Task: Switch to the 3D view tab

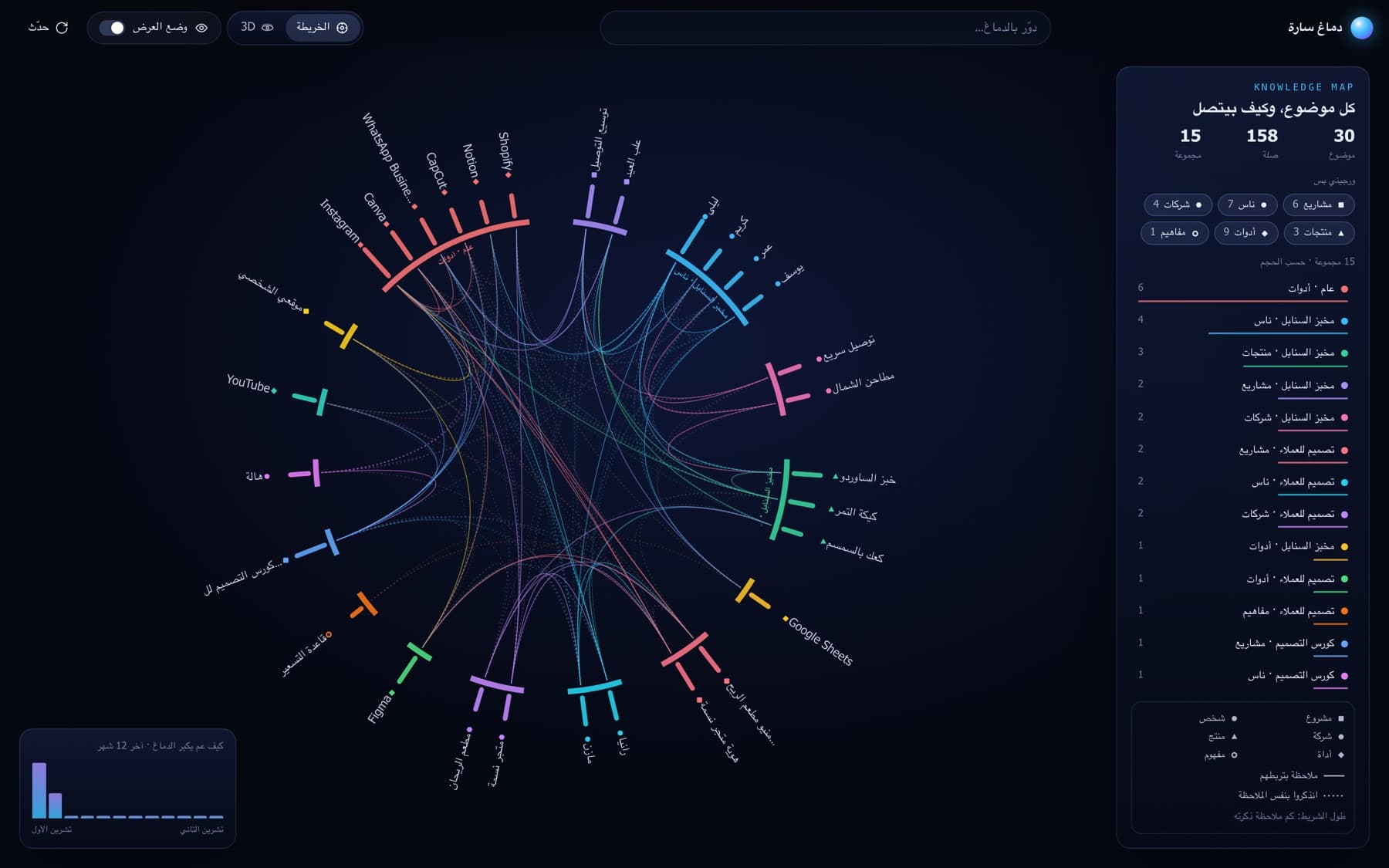Action: 257,27
